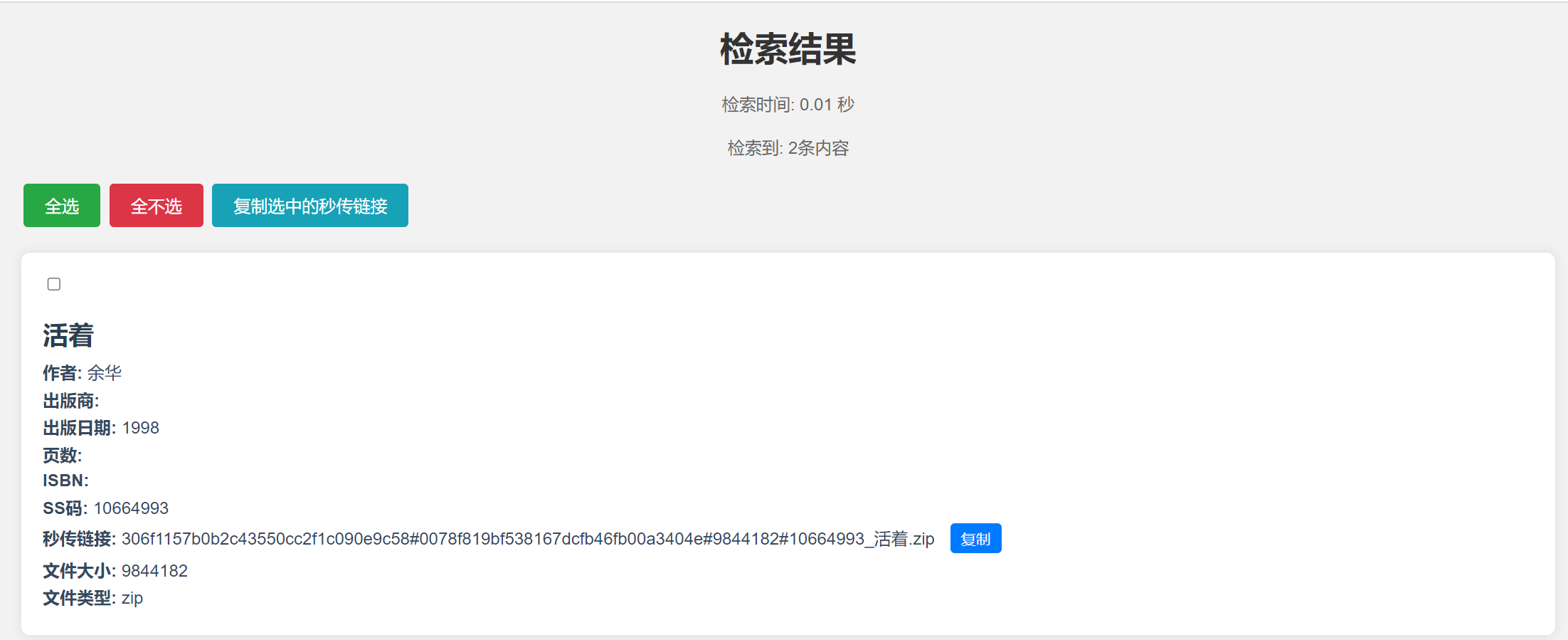Click the green 全选 button

click(62, 206)
